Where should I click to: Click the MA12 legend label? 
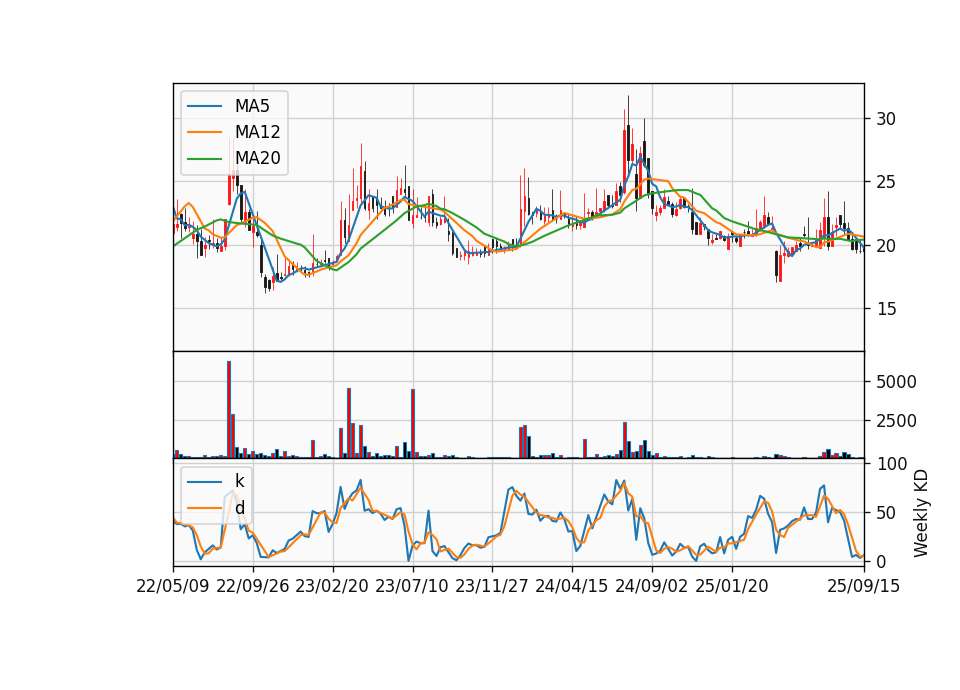[x=257, y=132]
